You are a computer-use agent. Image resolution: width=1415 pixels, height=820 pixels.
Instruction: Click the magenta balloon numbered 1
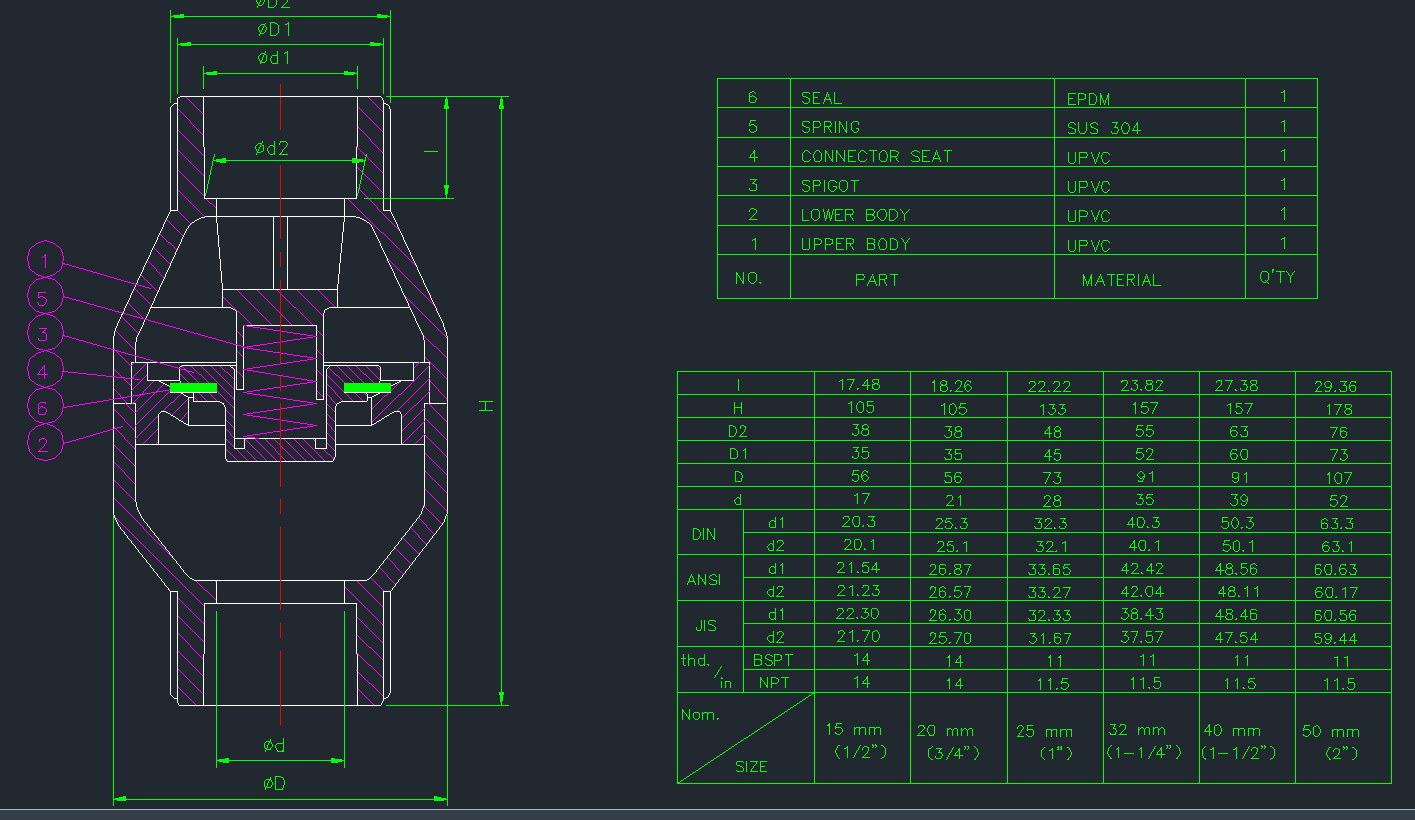coord(45,261)
